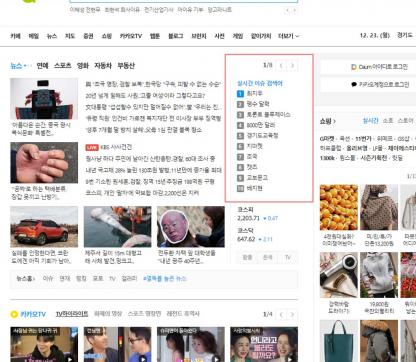Open the block figure exhibit thumbnail

point(44,99)
